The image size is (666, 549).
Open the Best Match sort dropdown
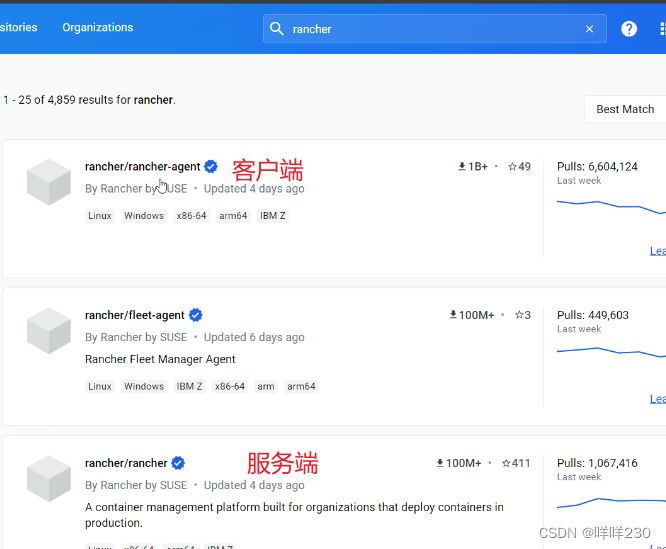coord(625,109)
